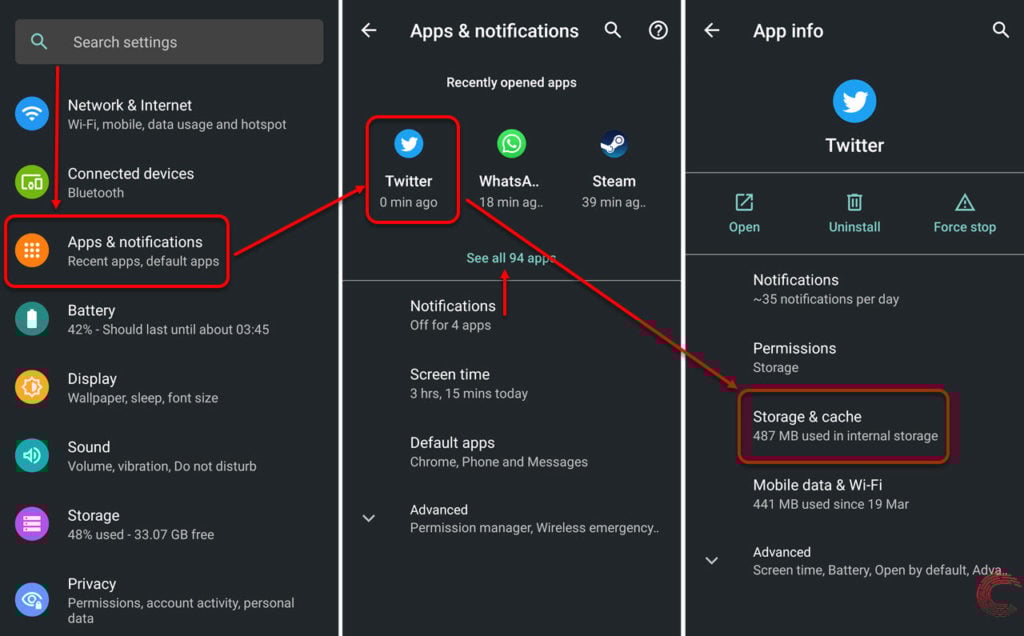Viewport: 1024px width, 636px height.
Task: Click the Display brightness icon
Action: [x=32, y=387]
